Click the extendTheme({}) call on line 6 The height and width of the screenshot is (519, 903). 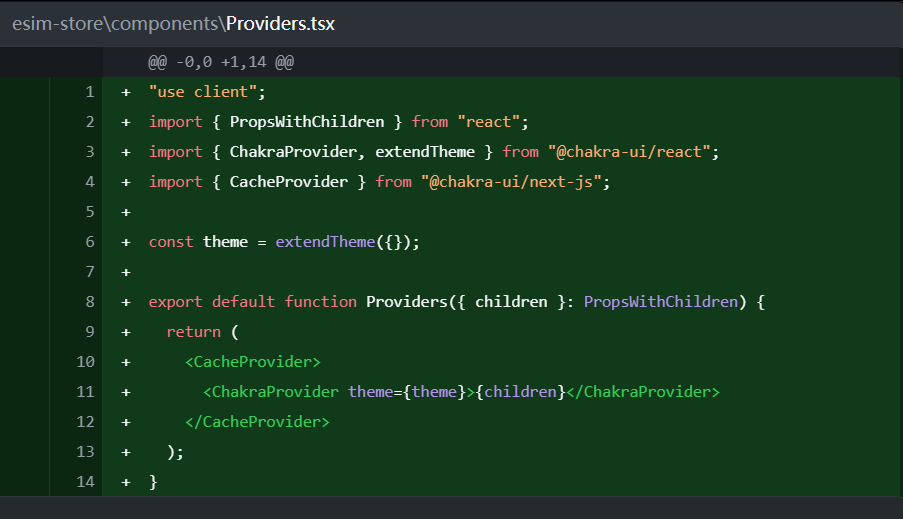click(343, 242)
